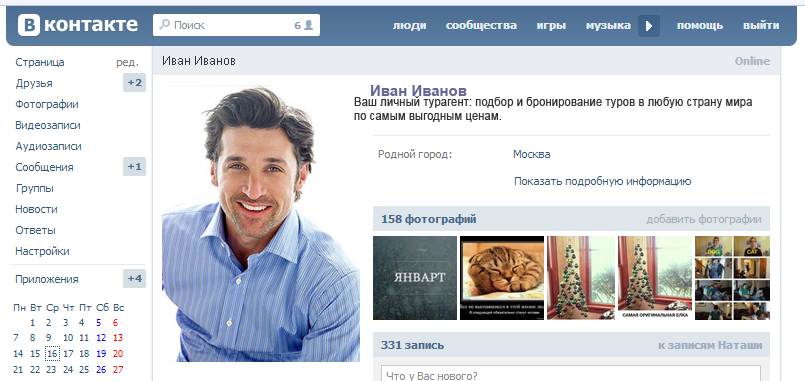The image size is (805, 381).
Task: Open Приложения in sidebar
Action: point(47,279)
